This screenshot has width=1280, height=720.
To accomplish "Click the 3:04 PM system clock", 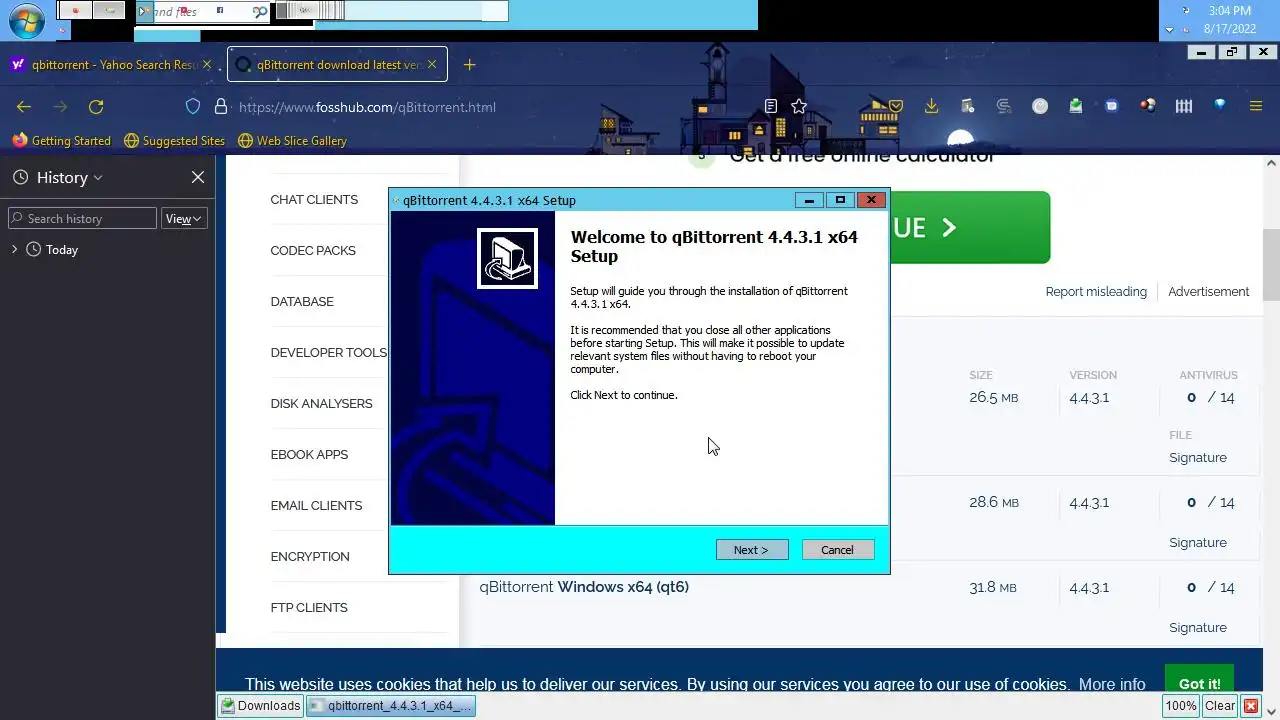I will (x=1230, y=11).
